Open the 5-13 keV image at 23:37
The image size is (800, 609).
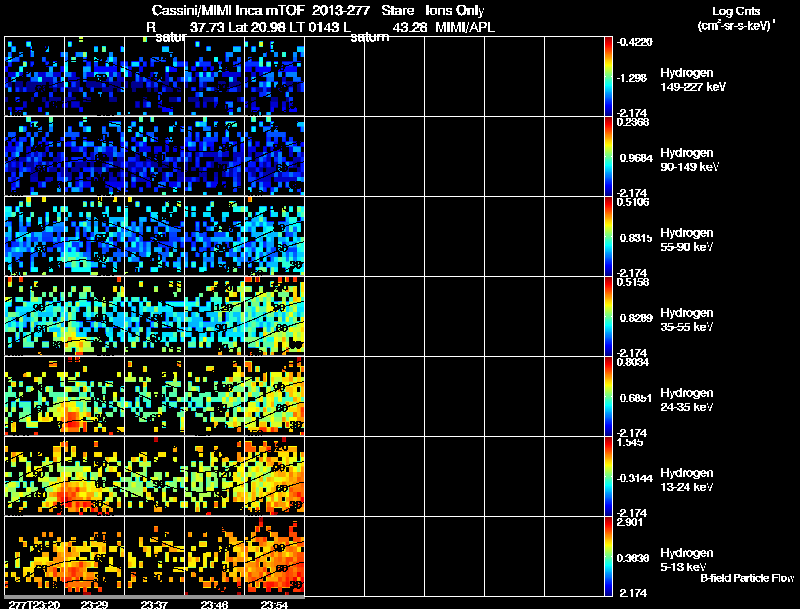(x=155, y=556)
